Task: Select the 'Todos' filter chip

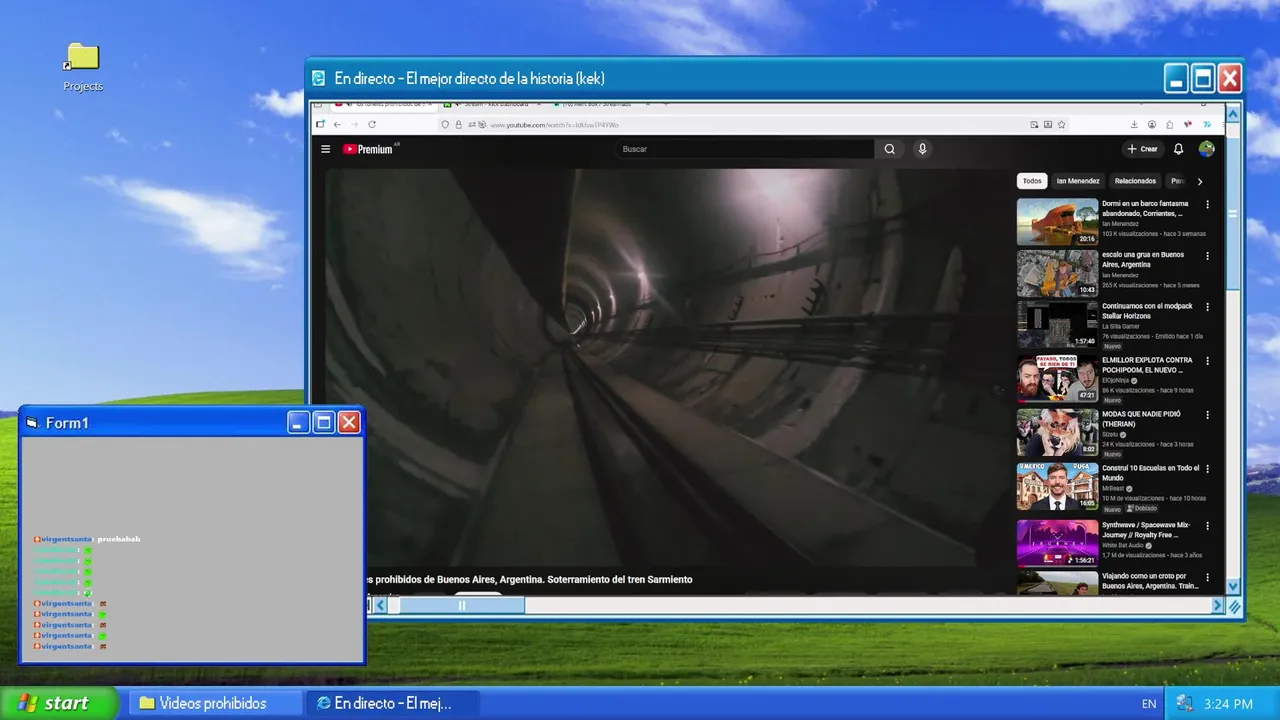Action: [1032, 181]
